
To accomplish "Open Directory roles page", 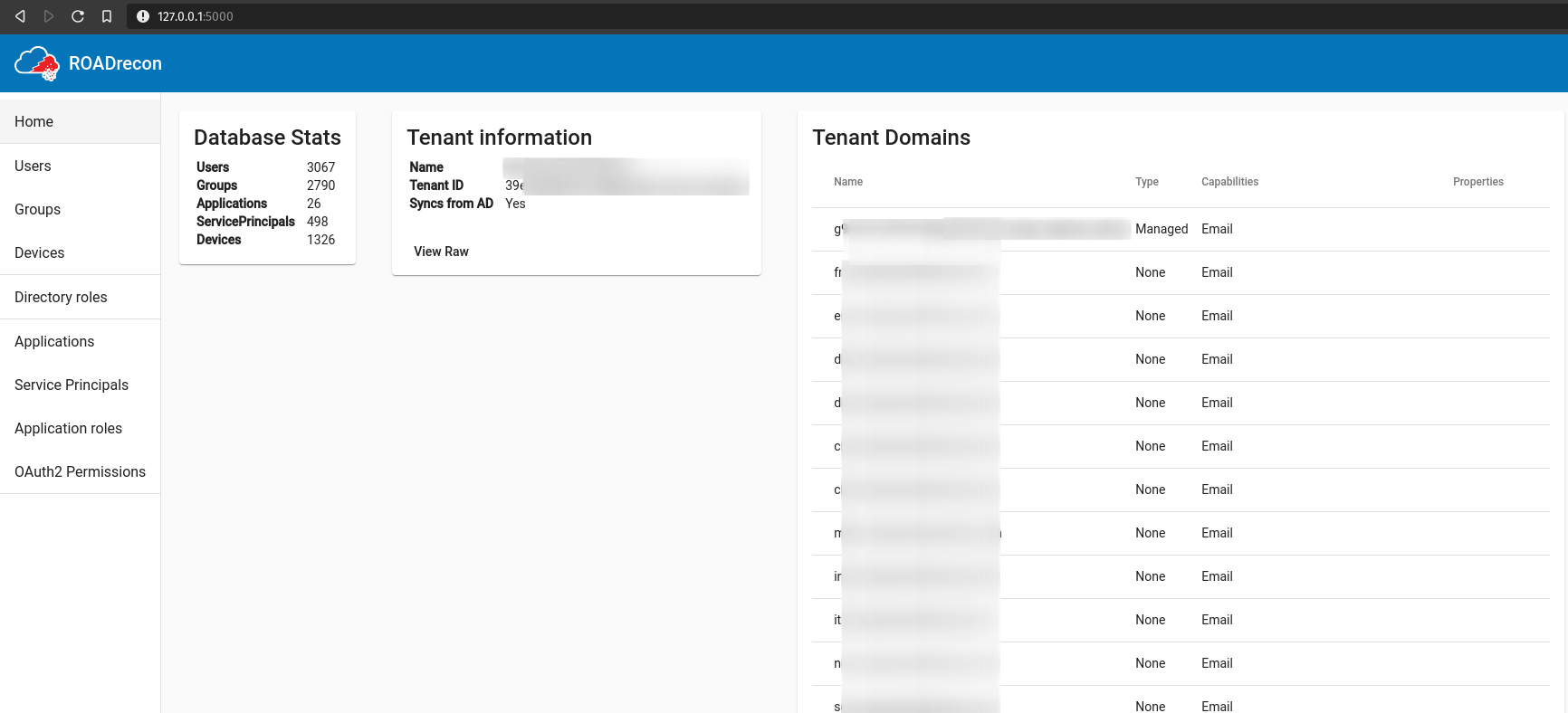I will coord(61,298).
